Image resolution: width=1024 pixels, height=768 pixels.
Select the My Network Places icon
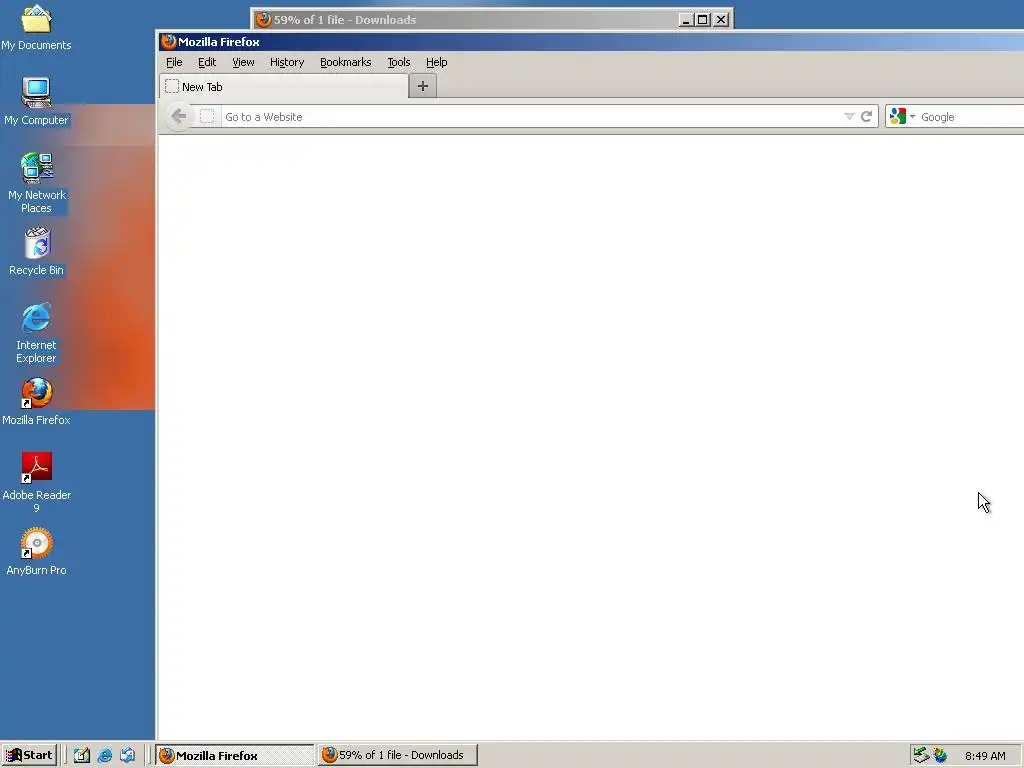tap(36, 183)
